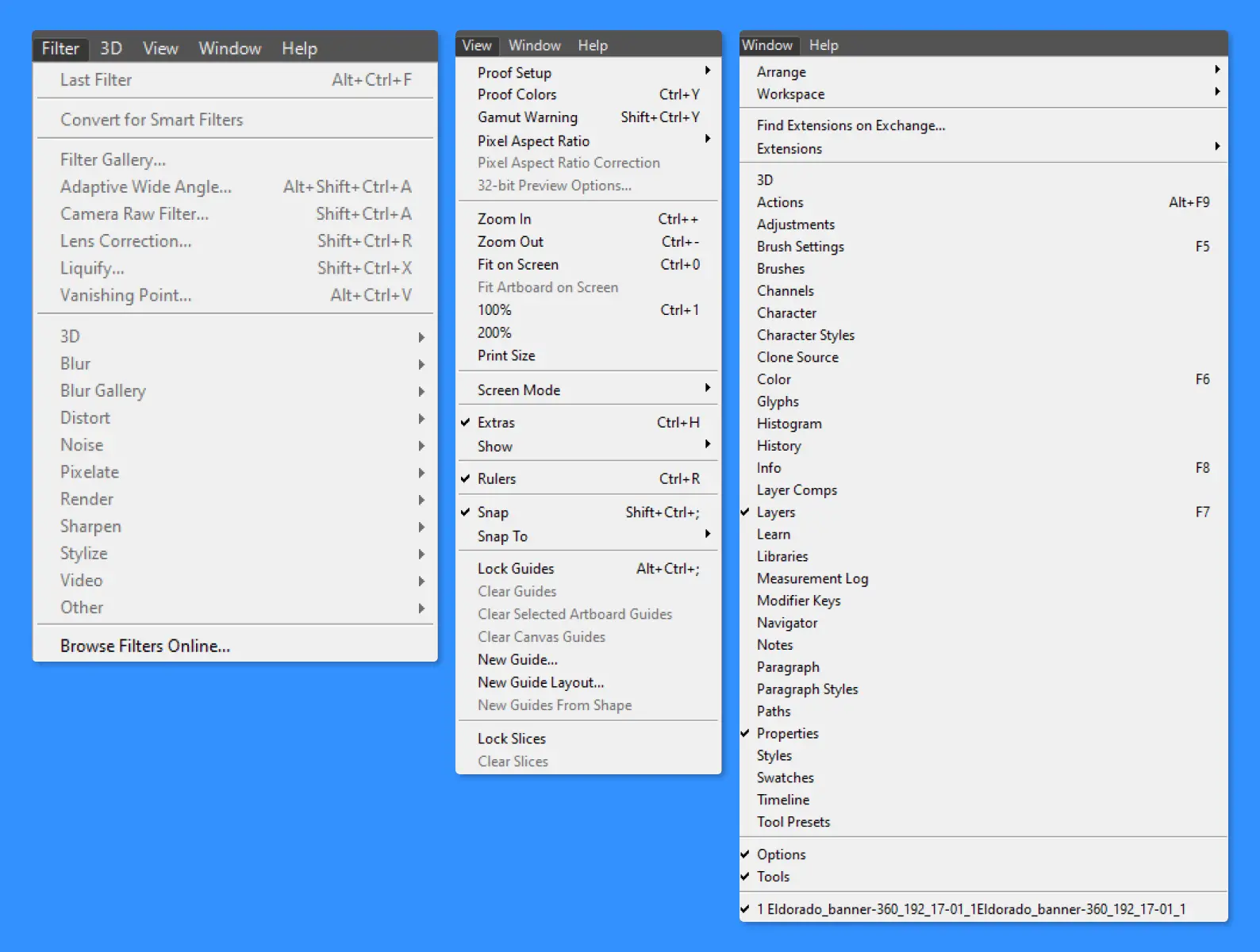The height and width of the screenshot is (952, 1260).
Task: Disable Snap in the View menu
Action: (588, 512)
